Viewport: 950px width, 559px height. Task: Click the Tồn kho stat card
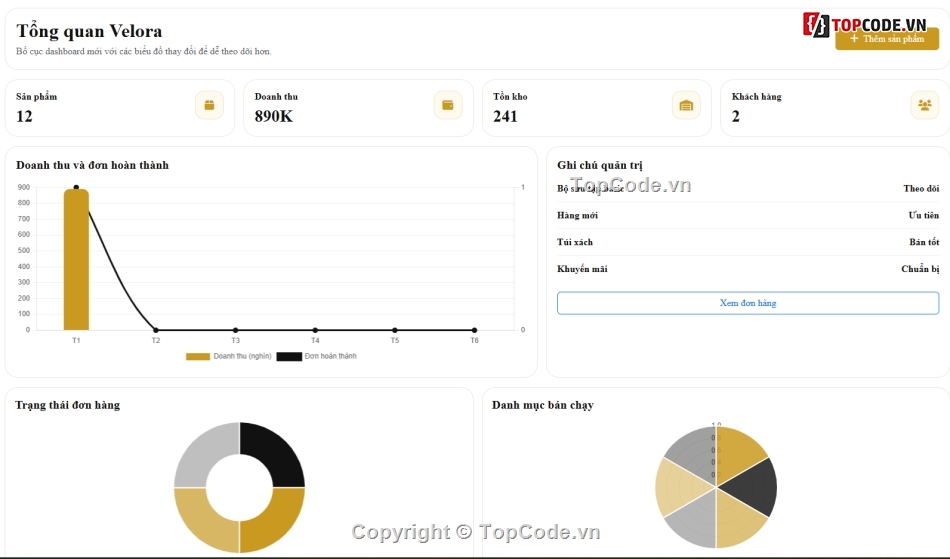597,108
